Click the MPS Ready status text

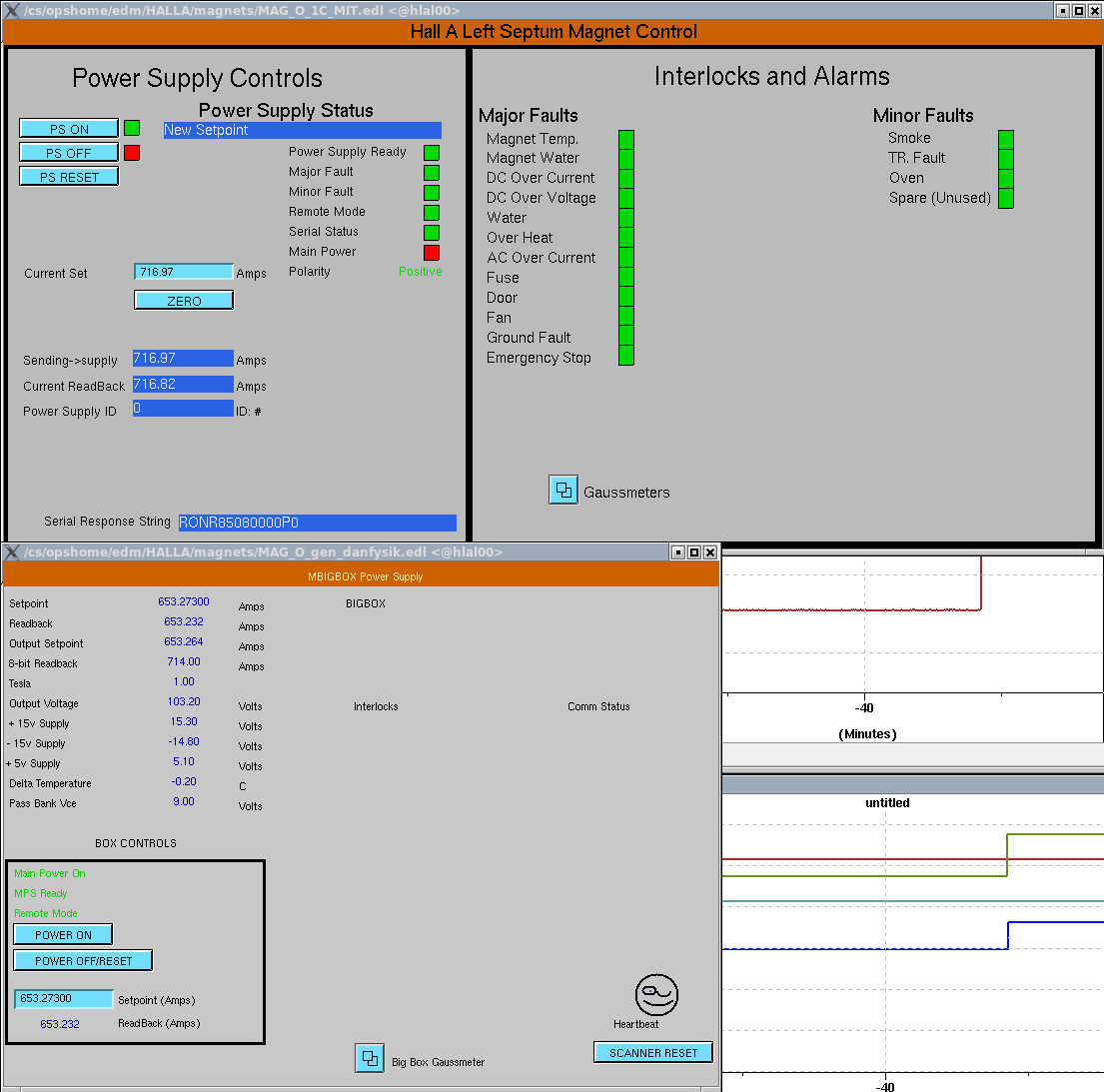coord(41,893)
